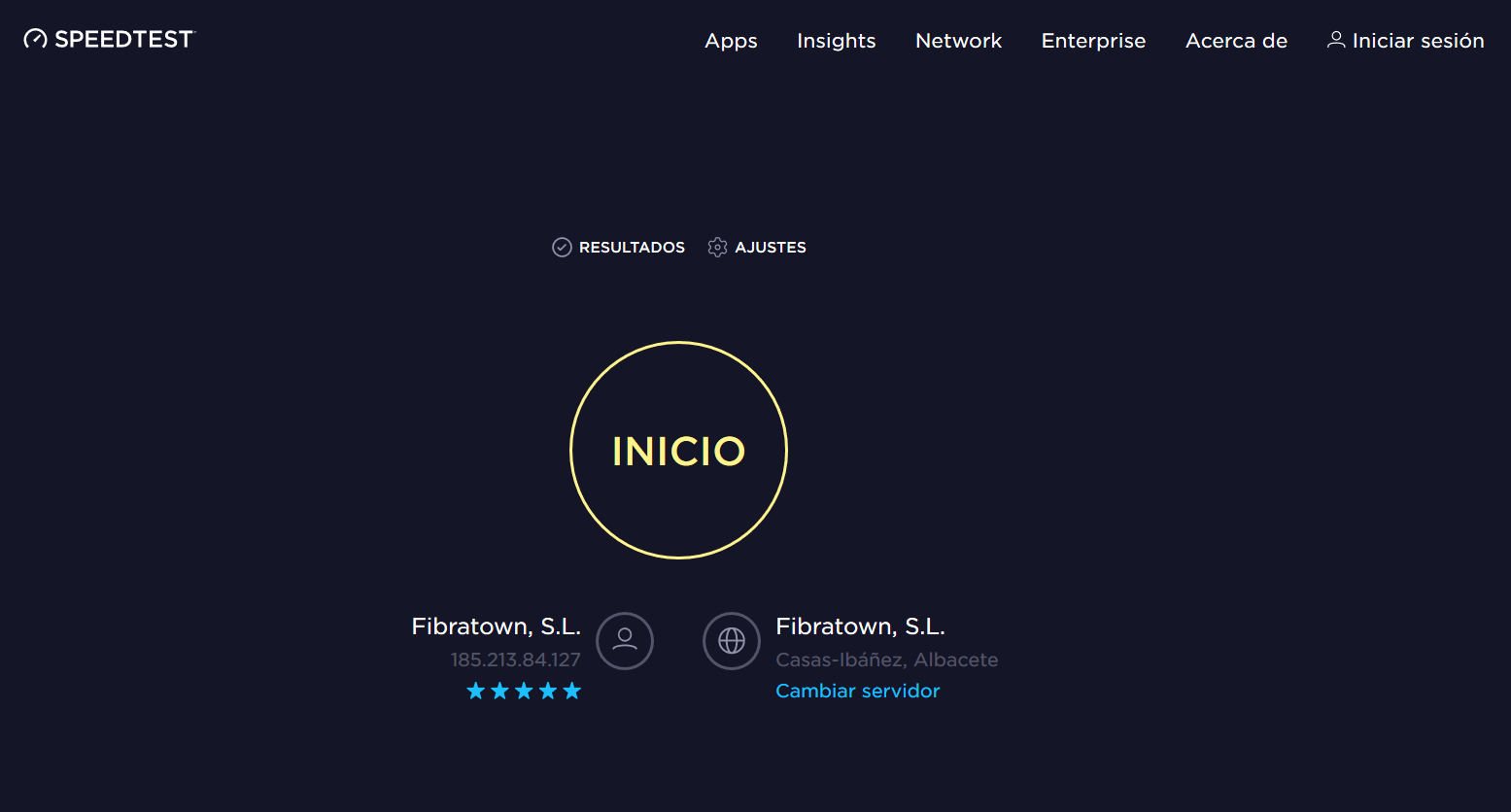Image resolution: width=1511 pixels, height=812 pixels.
Task: Click the Speedtest logo
Action: tap(110, 39)
